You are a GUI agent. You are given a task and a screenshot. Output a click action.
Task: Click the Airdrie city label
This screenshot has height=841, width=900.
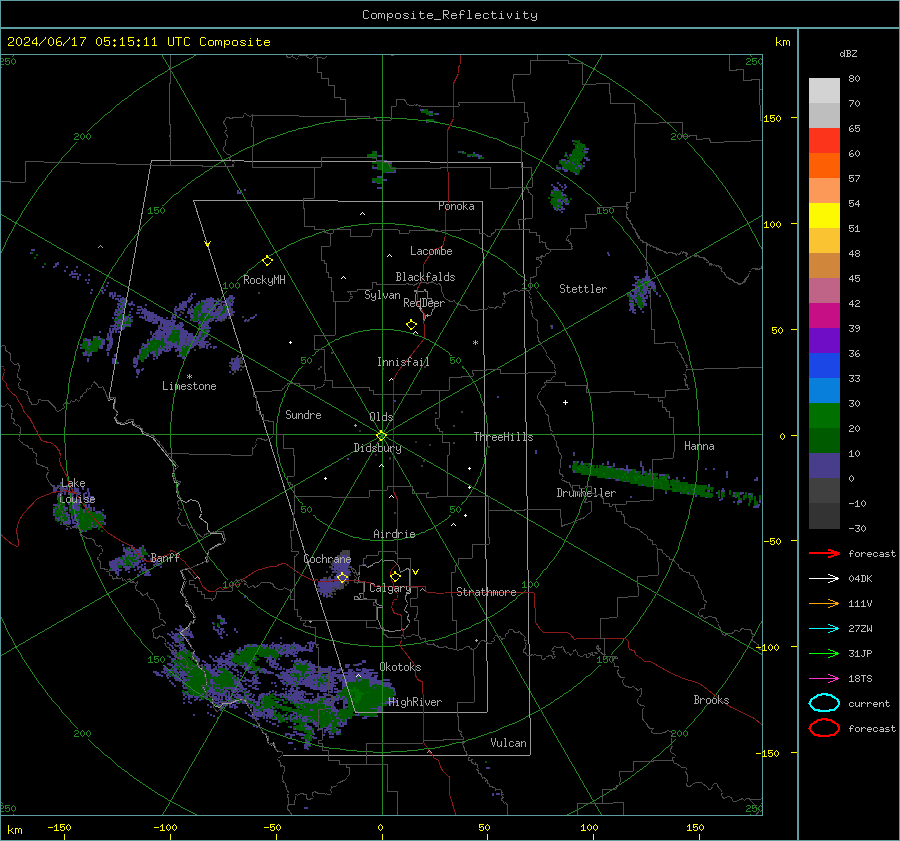click(x=394, y=534)
